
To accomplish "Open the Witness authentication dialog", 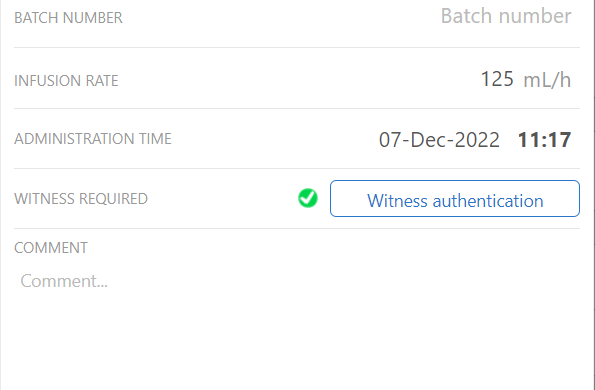I will (455, 198).
